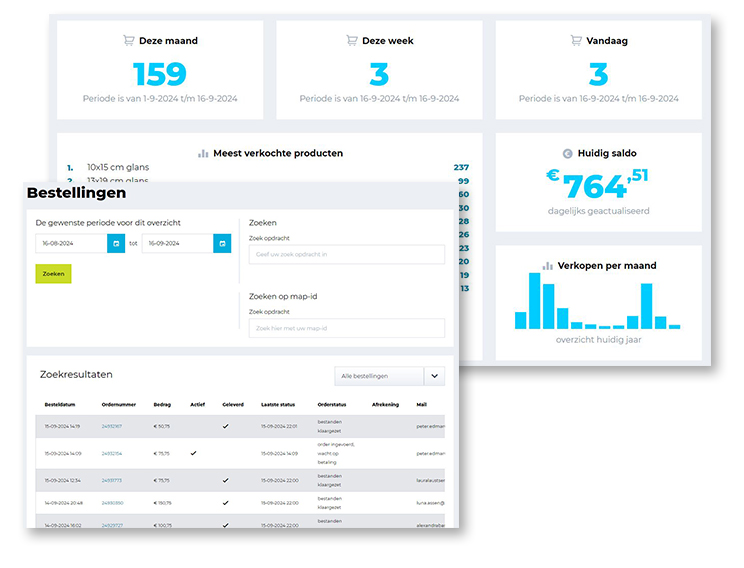This screenshot has height=568, width=744.
Task: Open the start date calendar picker
Action: pos(116,243)
